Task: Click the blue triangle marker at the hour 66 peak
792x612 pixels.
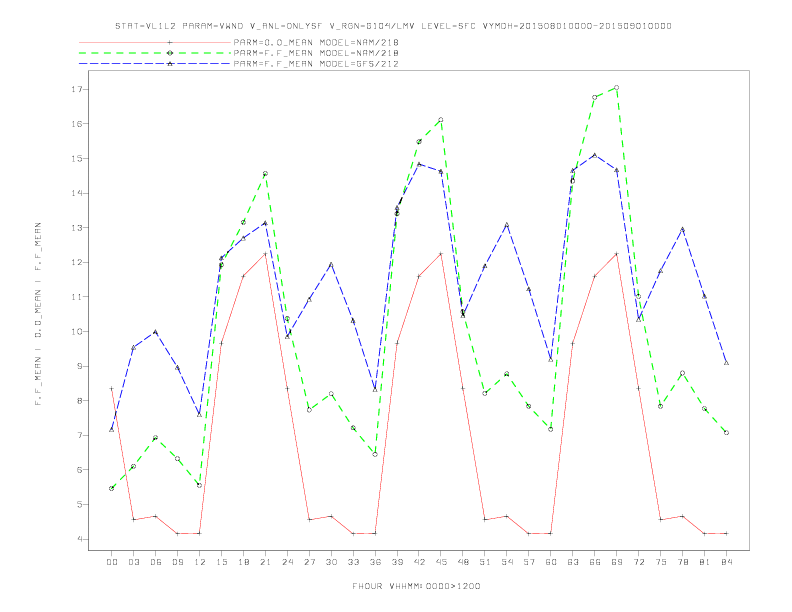Action: click(x=595, y=155)
